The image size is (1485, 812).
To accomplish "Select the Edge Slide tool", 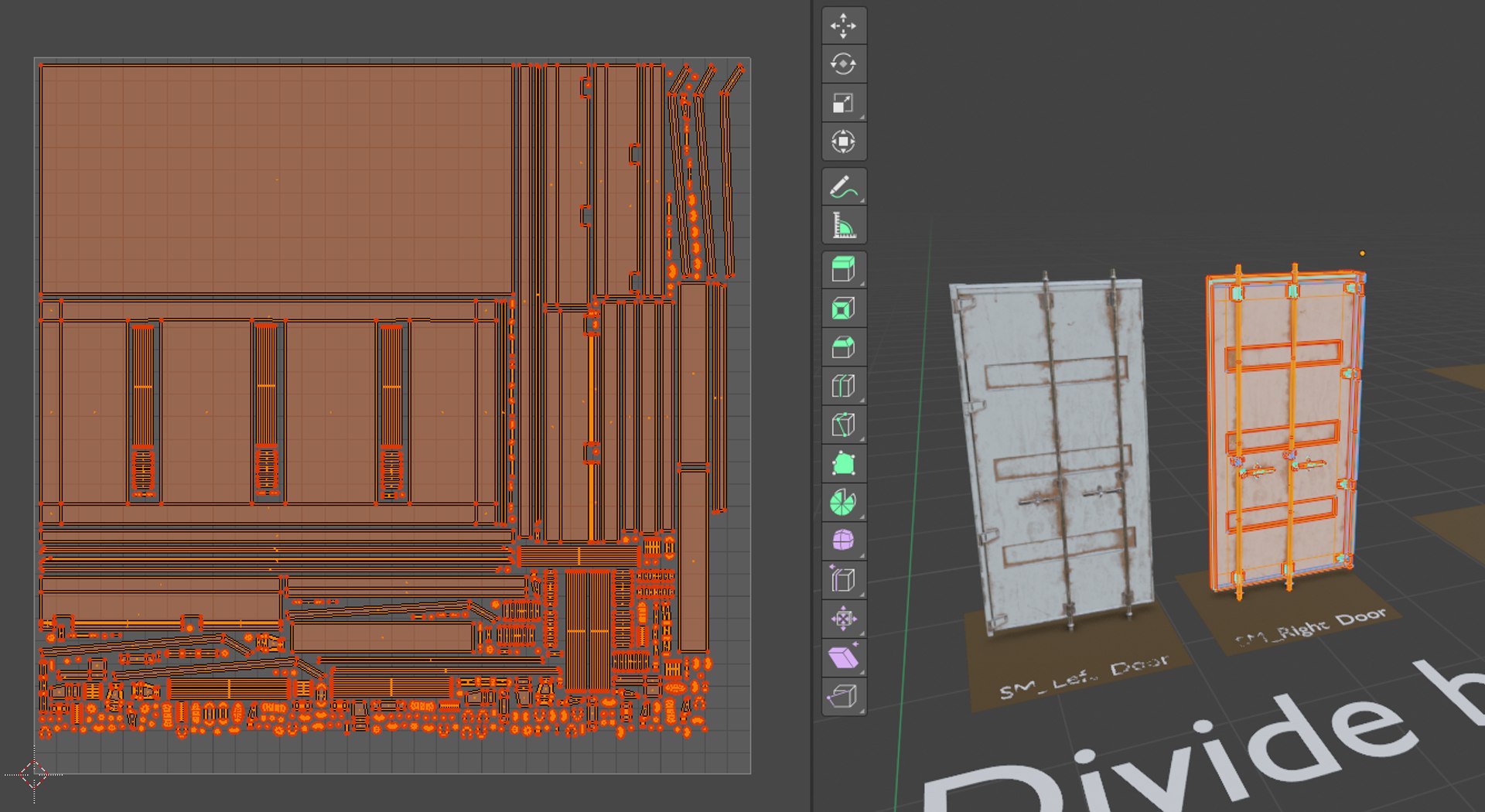I will [843, 580].
